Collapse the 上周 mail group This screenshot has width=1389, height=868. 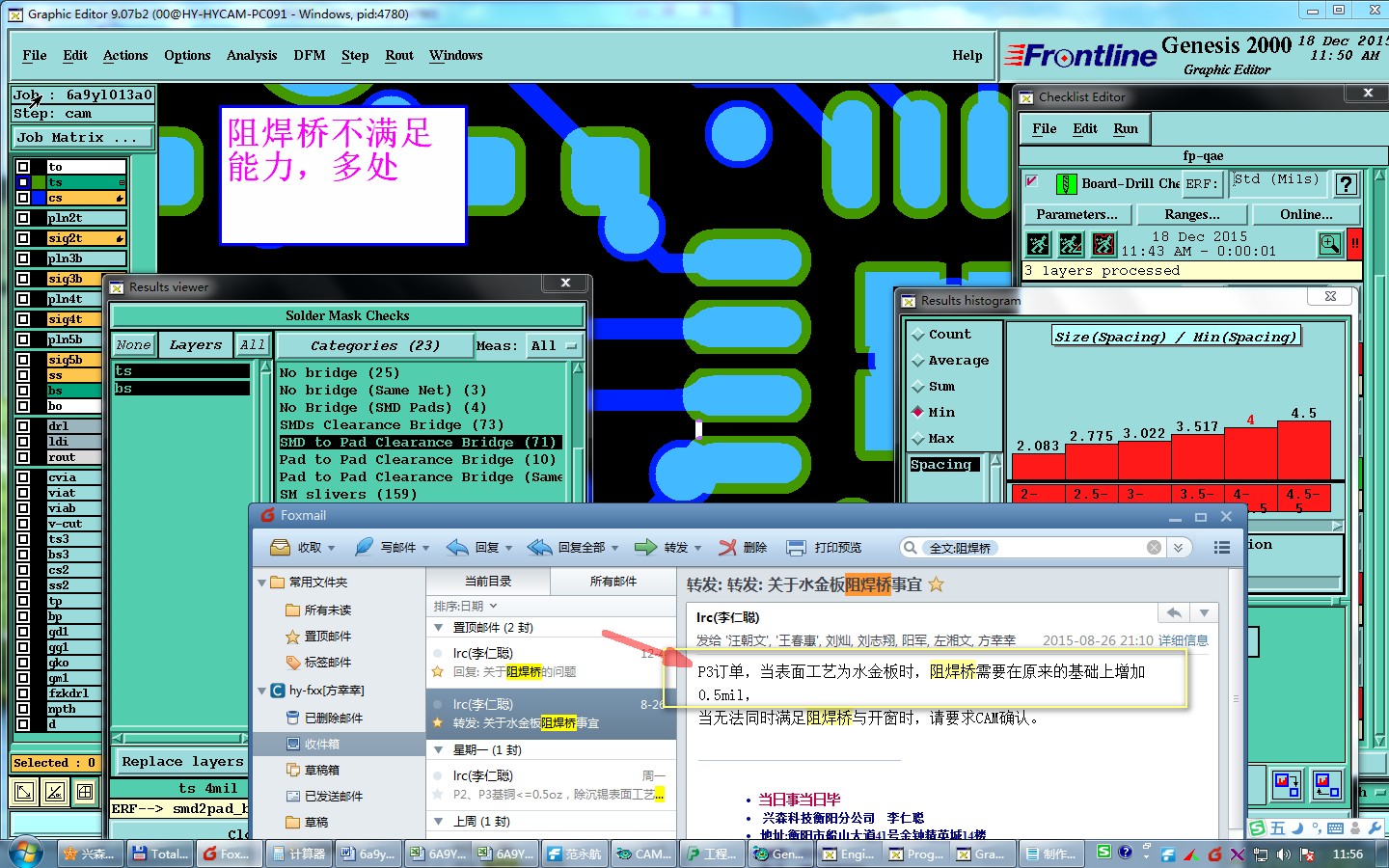[439, 822]
